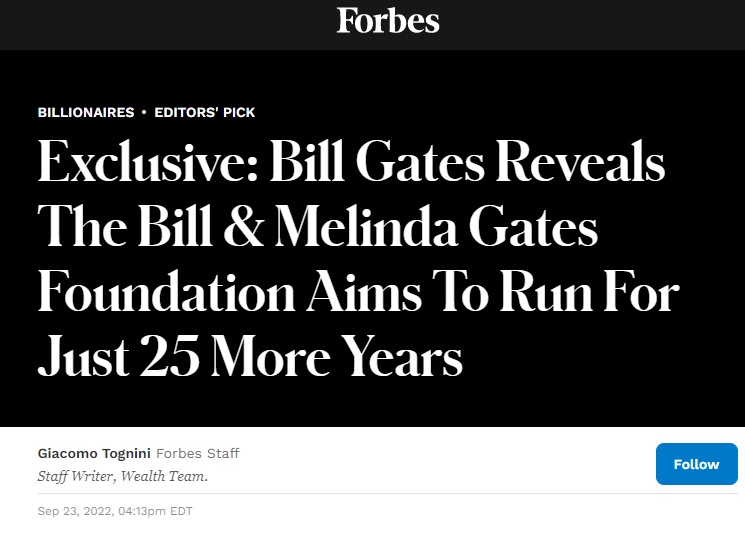This screenshot has width=745, height=537.
Task: Click the ampersand in the headline
Action: tap(243, 227)
